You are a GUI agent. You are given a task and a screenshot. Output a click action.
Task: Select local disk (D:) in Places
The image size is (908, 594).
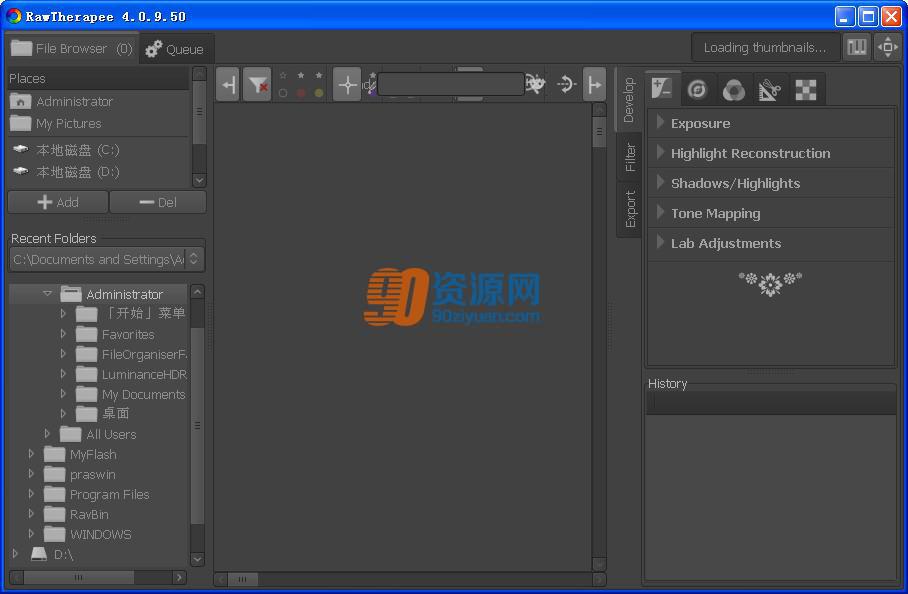pos(97,172)
